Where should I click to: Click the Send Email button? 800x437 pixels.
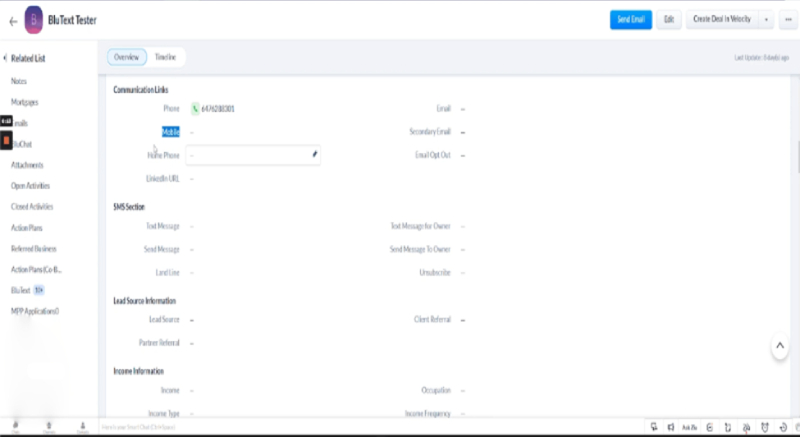[631, 19]
